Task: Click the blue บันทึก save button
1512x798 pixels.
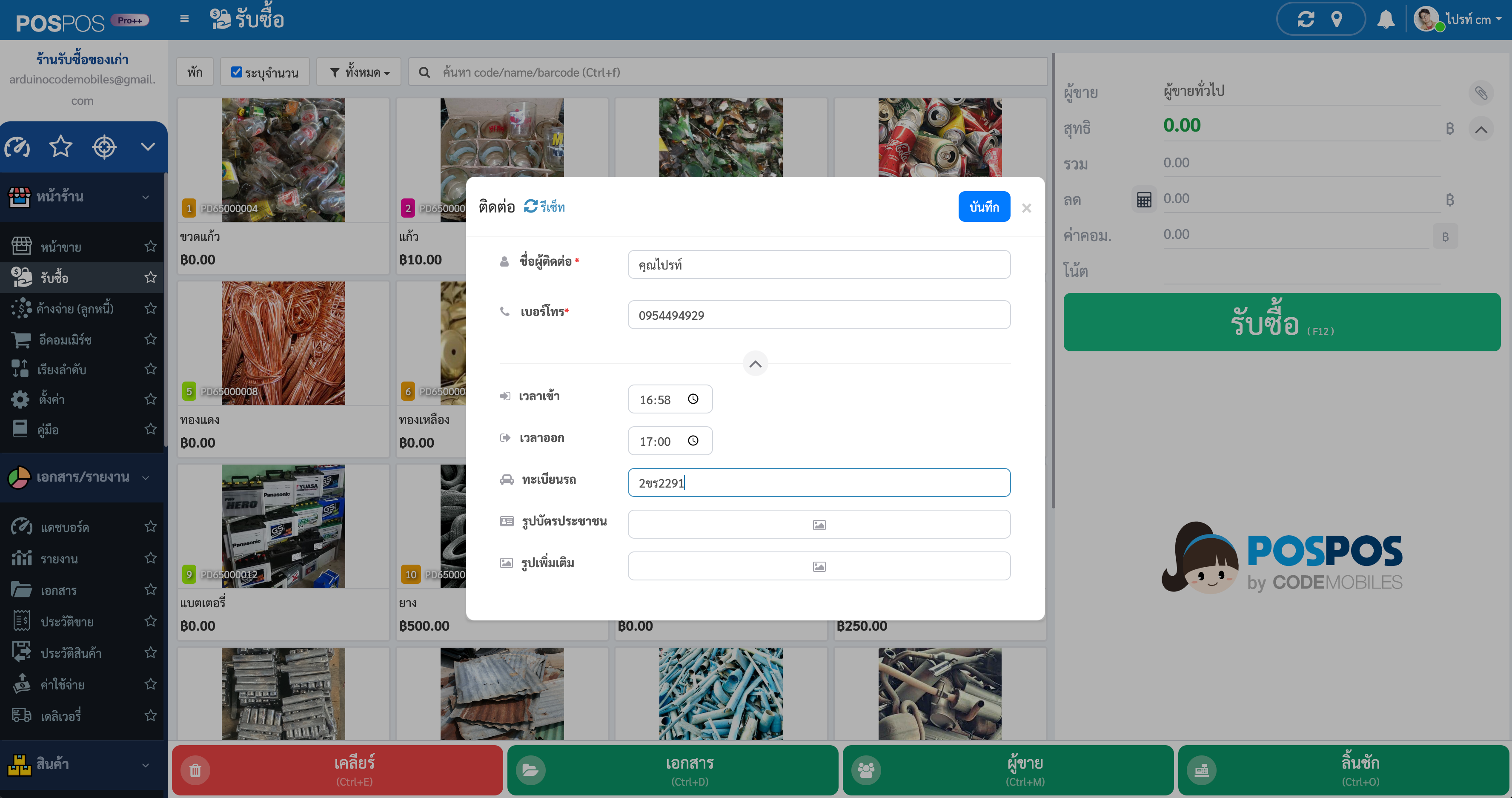Action: tap(984, 207)
